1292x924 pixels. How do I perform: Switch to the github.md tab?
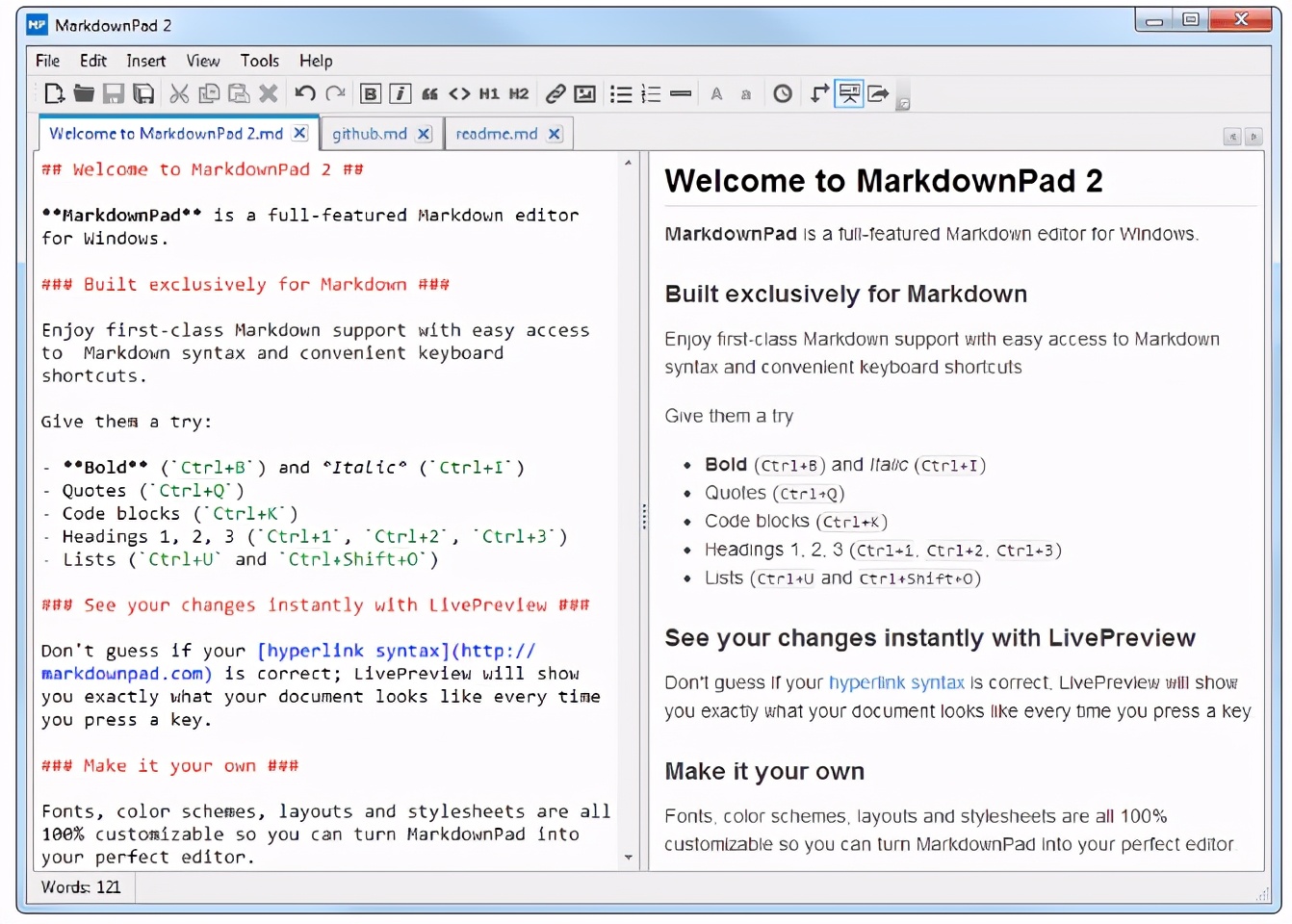pyautogui.click(x=370, y=134)
